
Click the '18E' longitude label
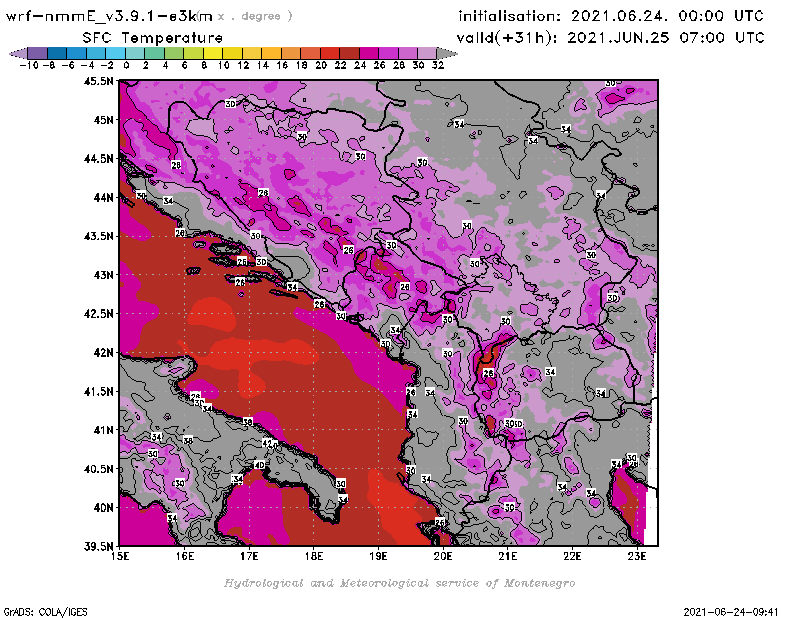coord(314,556)
